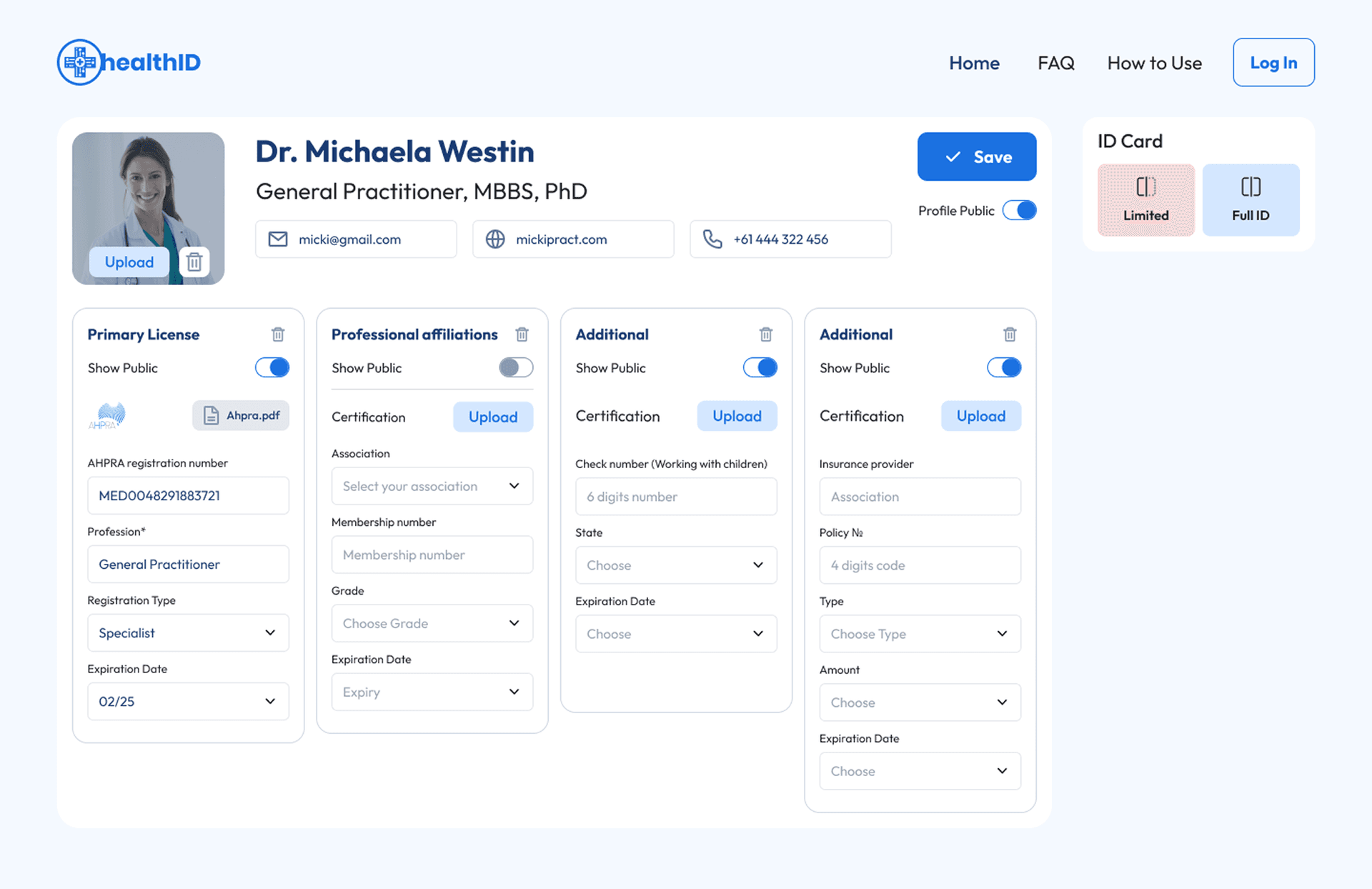Click the AHPRA registration number field
1372x889 pixels.
(x=187, y=495)
